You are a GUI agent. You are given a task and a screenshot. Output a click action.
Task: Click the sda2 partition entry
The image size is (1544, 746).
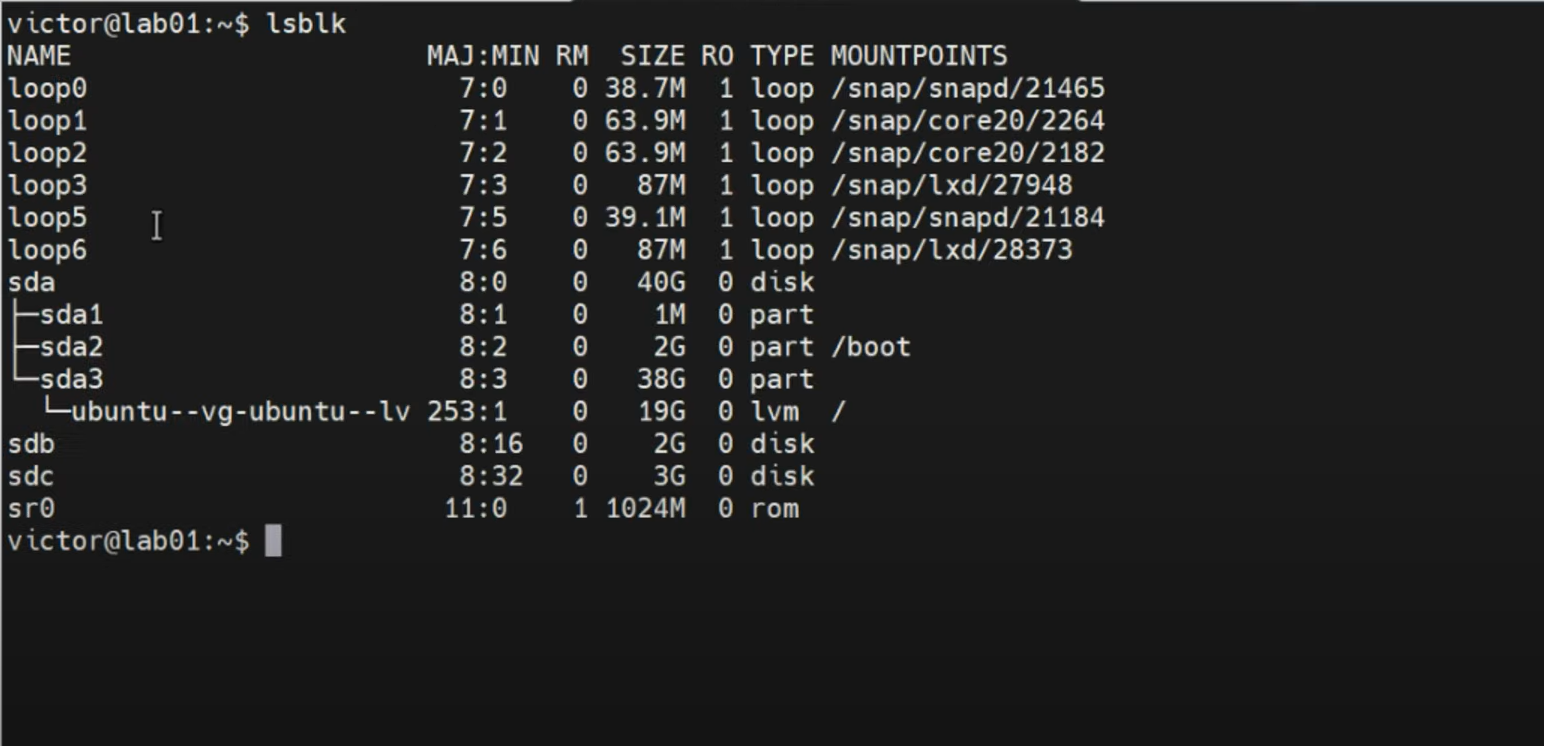pyautogui.click(x=71, y=347)
